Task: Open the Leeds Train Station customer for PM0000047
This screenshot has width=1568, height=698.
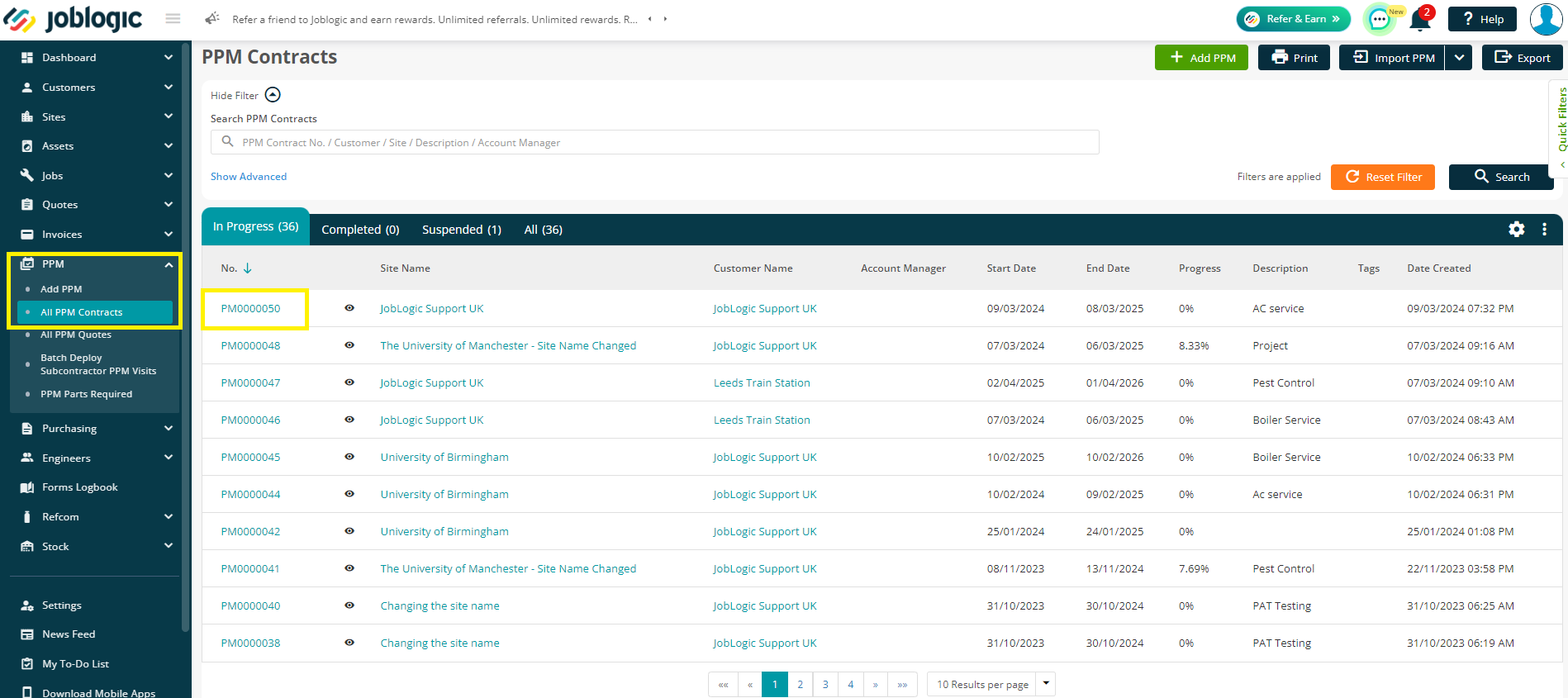Action: [762, 382]
